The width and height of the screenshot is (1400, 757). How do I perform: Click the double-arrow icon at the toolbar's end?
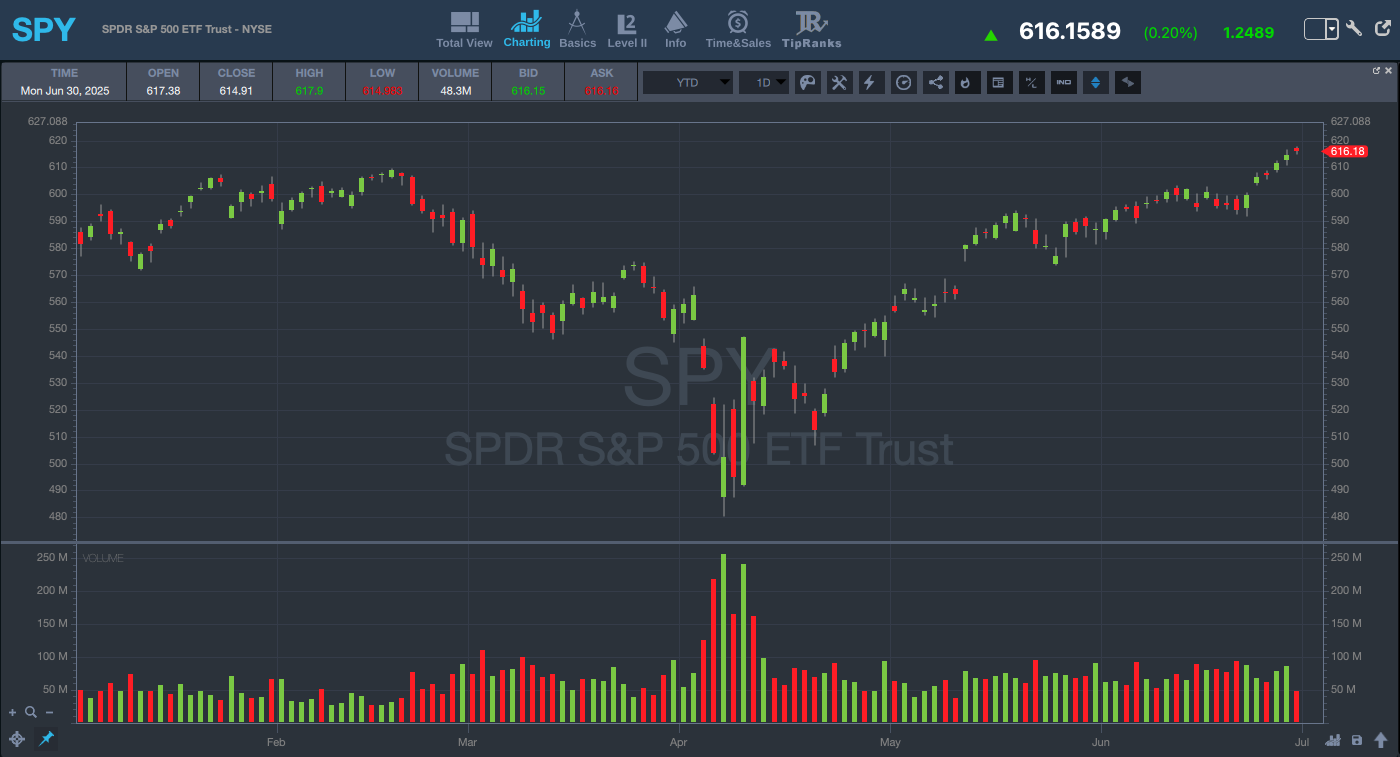point(1128,83)
